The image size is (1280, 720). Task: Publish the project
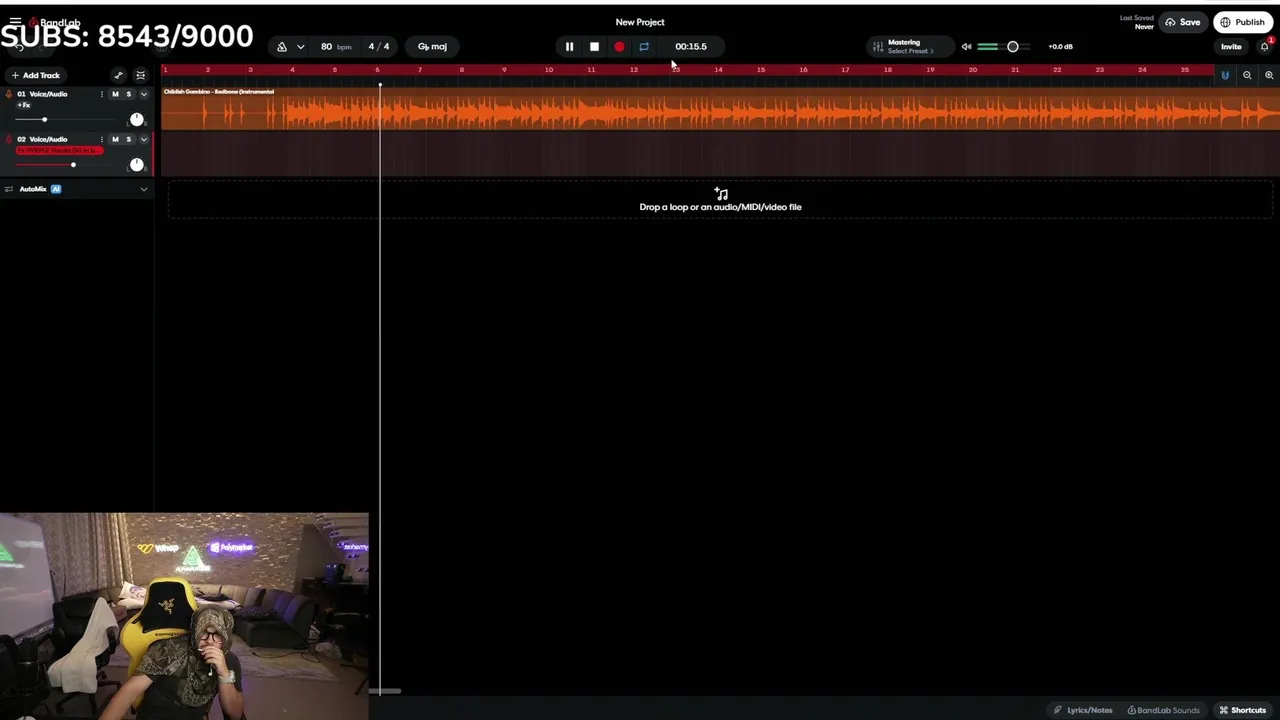pyautogui.click(x=1242, y=22)
